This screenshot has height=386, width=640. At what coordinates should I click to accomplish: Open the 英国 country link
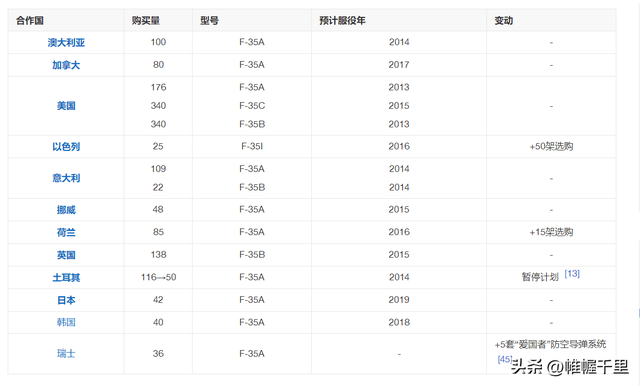66,255
